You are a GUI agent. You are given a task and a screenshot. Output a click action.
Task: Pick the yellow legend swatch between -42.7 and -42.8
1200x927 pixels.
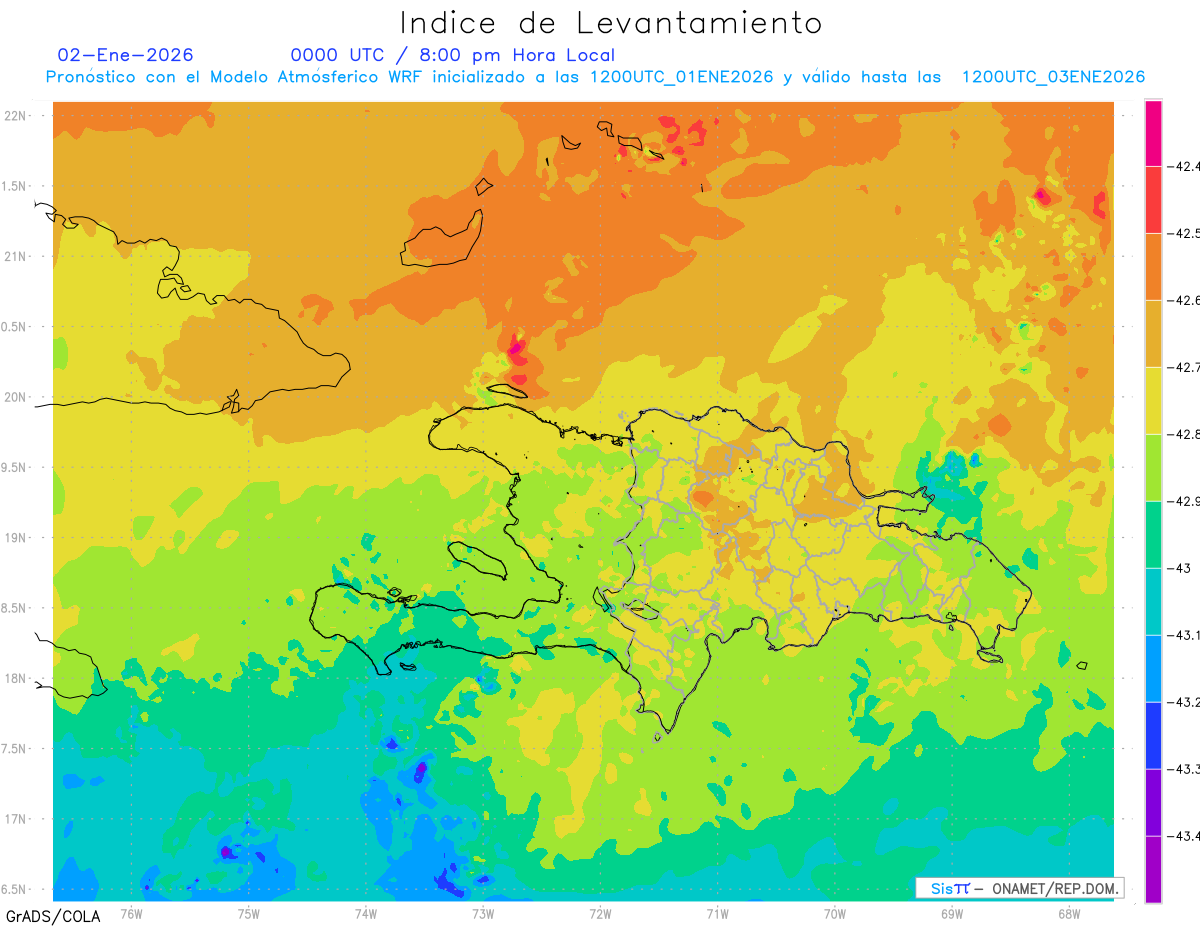pyautogui.click(x=1153, y=400)
